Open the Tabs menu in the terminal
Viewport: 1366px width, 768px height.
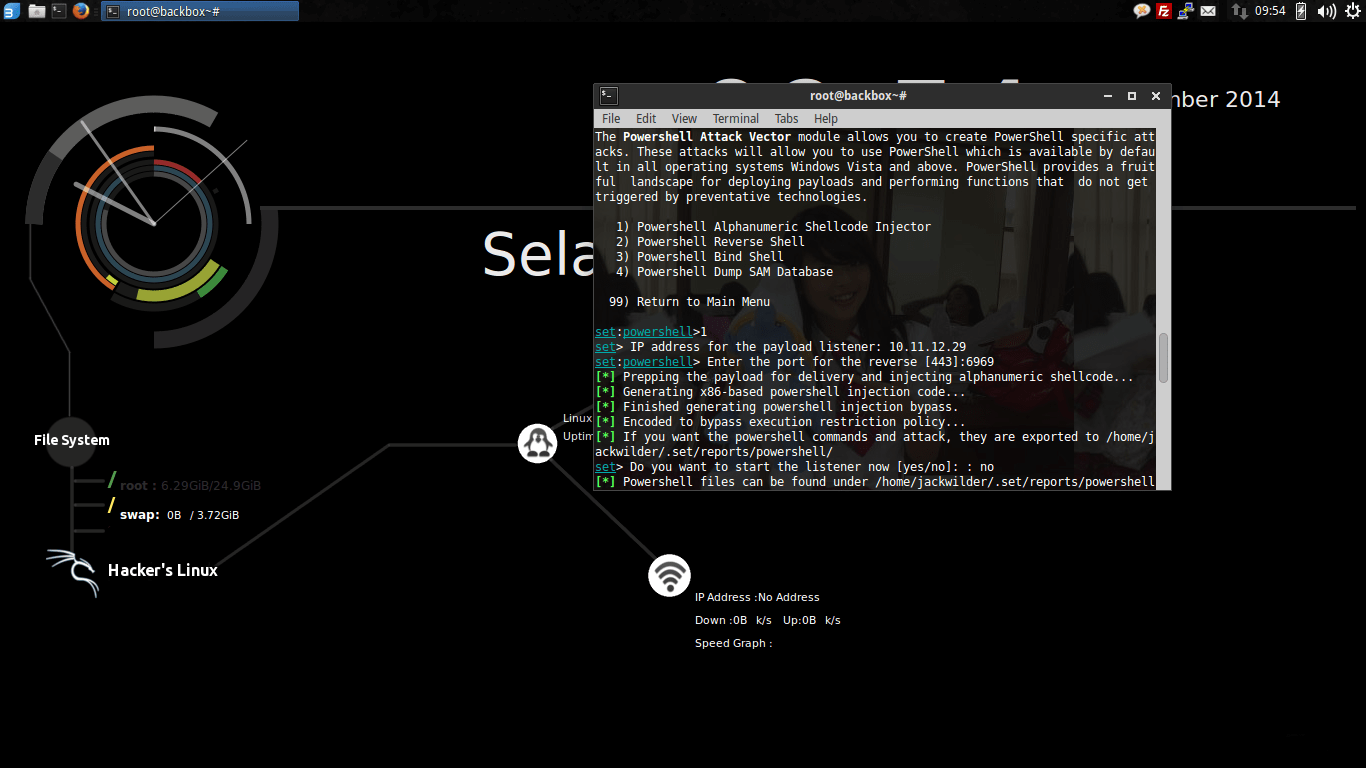point(786,118)
